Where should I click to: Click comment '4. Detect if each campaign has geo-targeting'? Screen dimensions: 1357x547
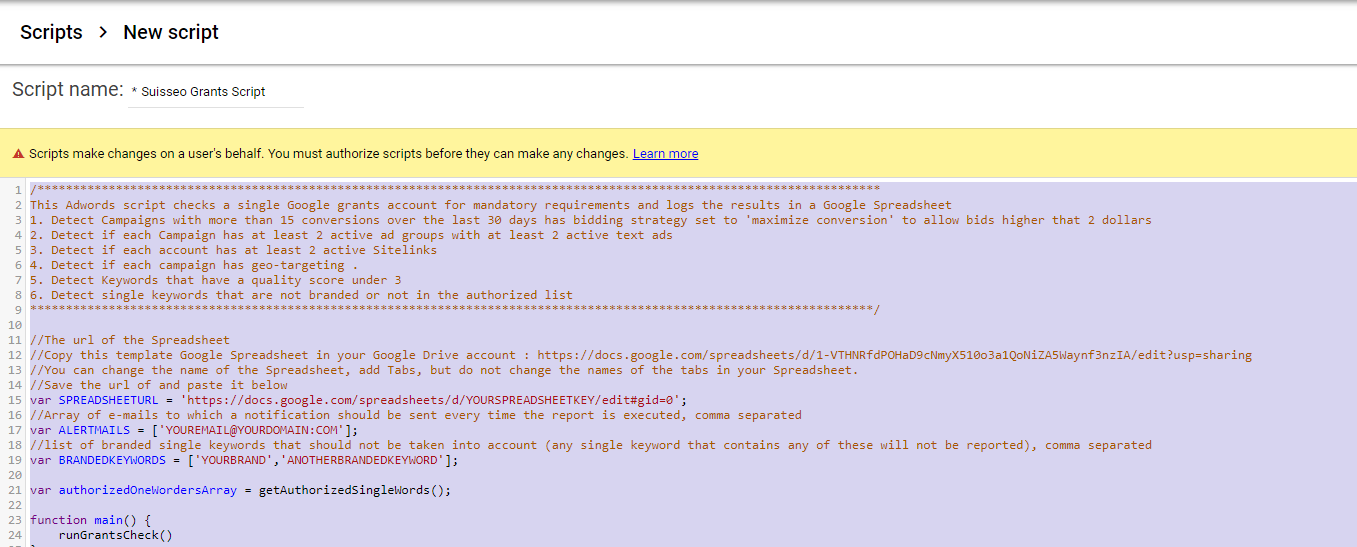click(194, 265)
